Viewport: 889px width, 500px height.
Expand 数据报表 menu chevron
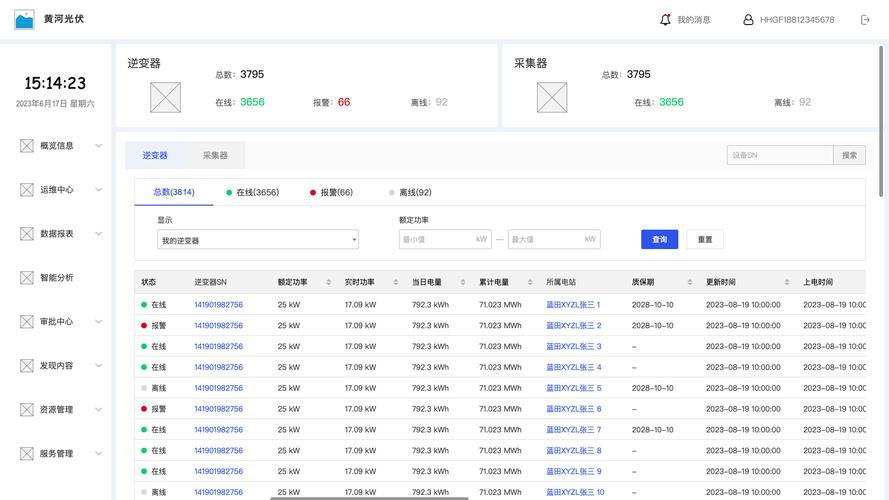[99, 234]
